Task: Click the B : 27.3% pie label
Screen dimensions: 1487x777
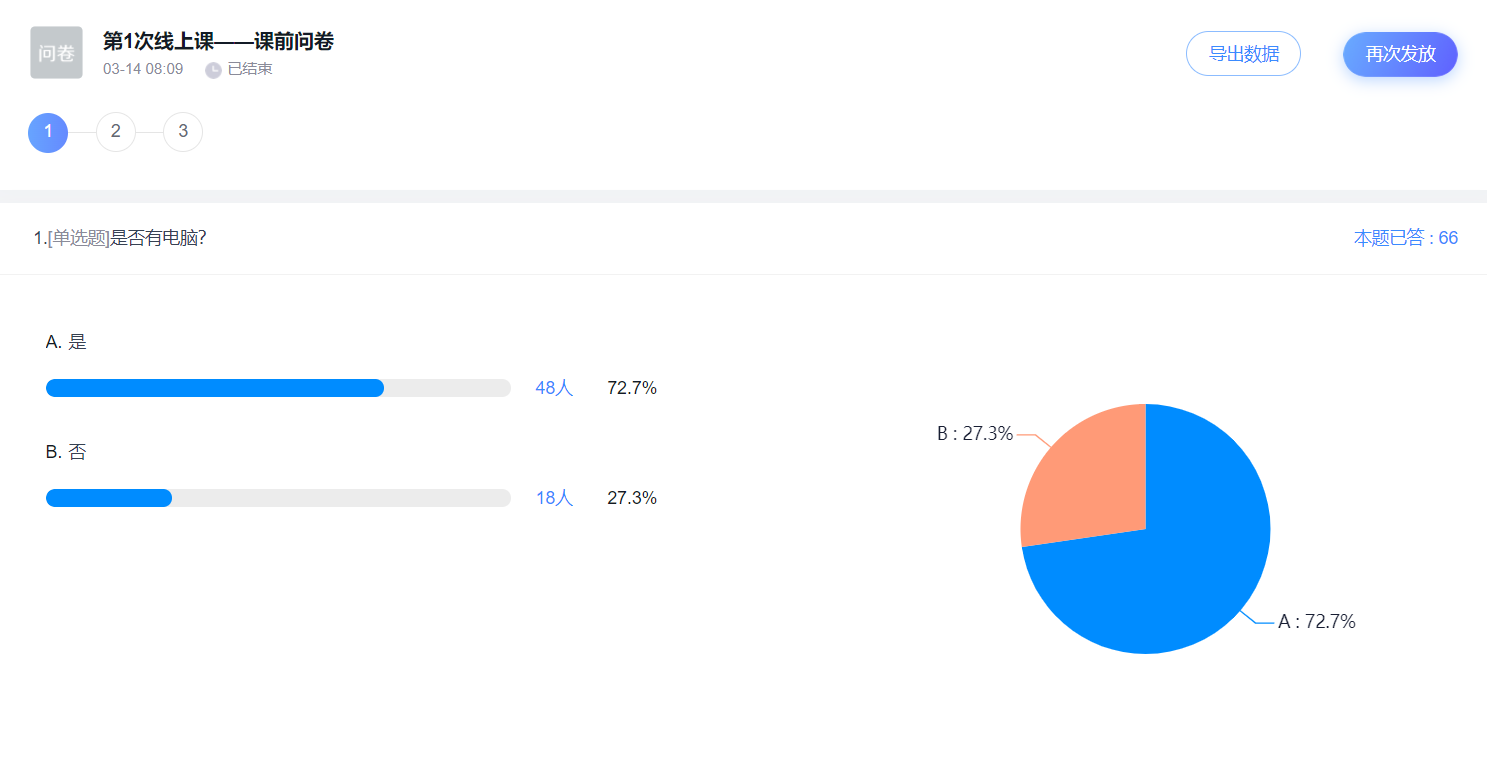Action: pos(975,434)
